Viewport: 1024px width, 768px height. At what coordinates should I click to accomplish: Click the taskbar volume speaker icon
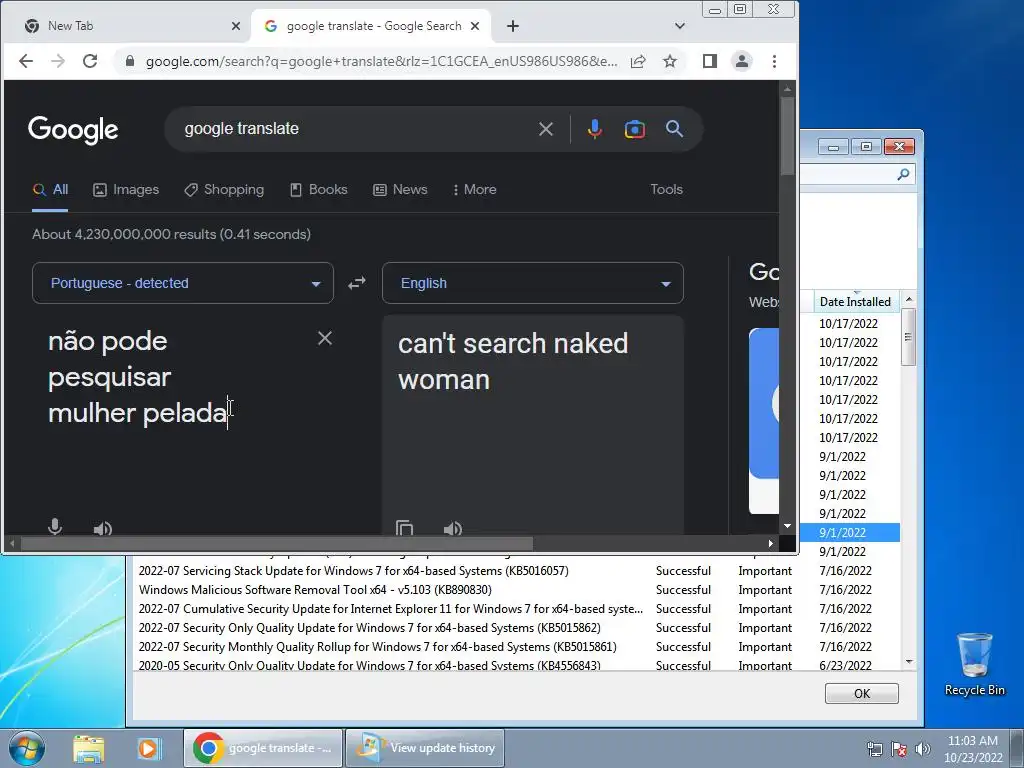[922, 749]
